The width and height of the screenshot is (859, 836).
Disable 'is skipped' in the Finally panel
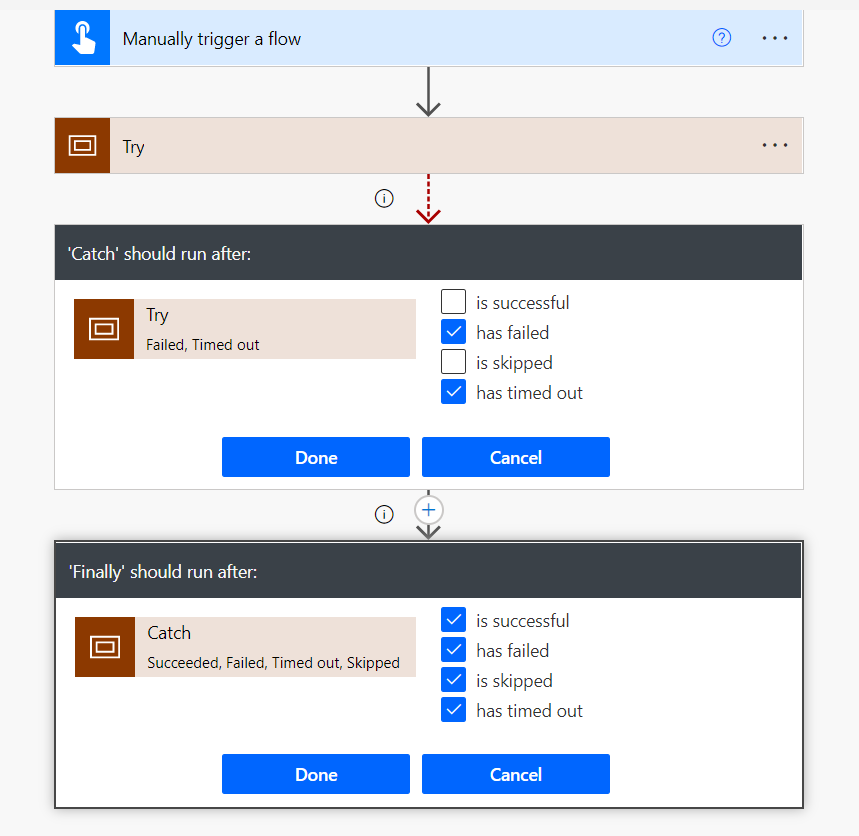[454, 680]
